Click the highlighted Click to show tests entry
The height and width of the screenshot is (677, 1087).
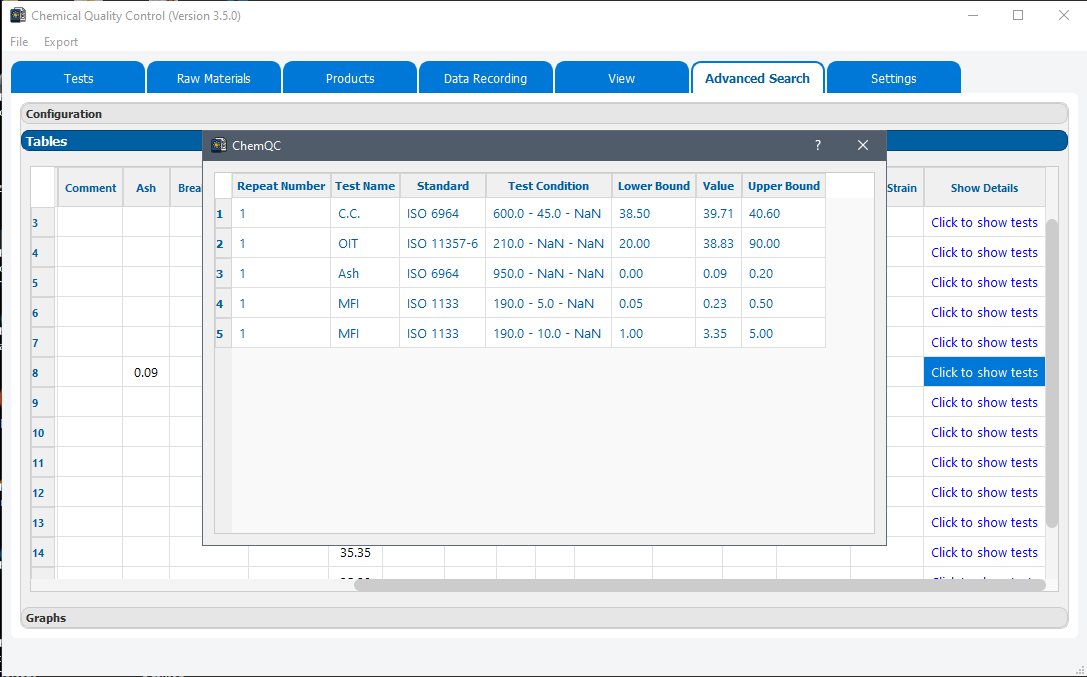click(984, 371)
